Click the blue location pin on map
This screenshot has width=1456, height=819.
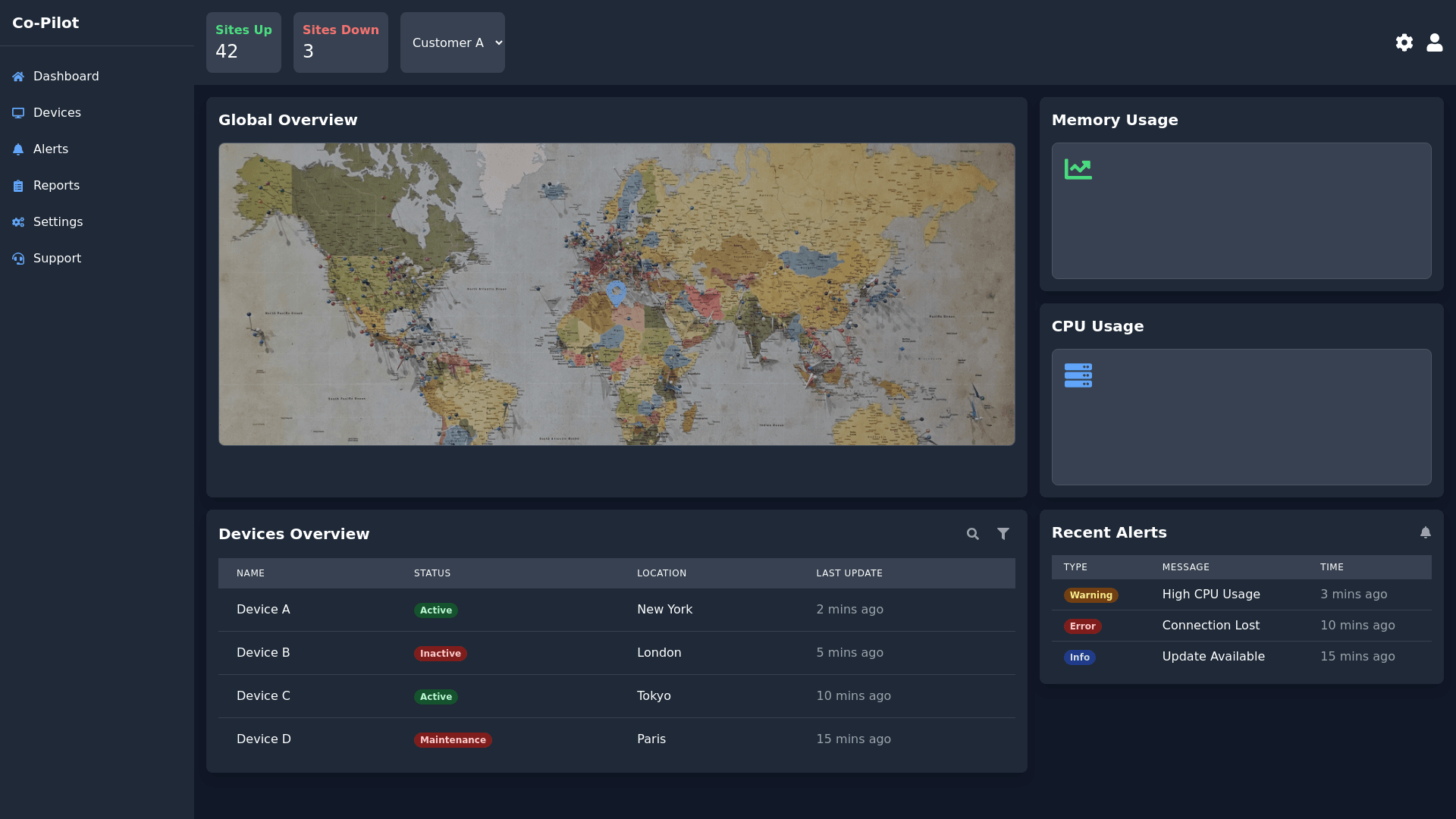(x=616, y=292)
